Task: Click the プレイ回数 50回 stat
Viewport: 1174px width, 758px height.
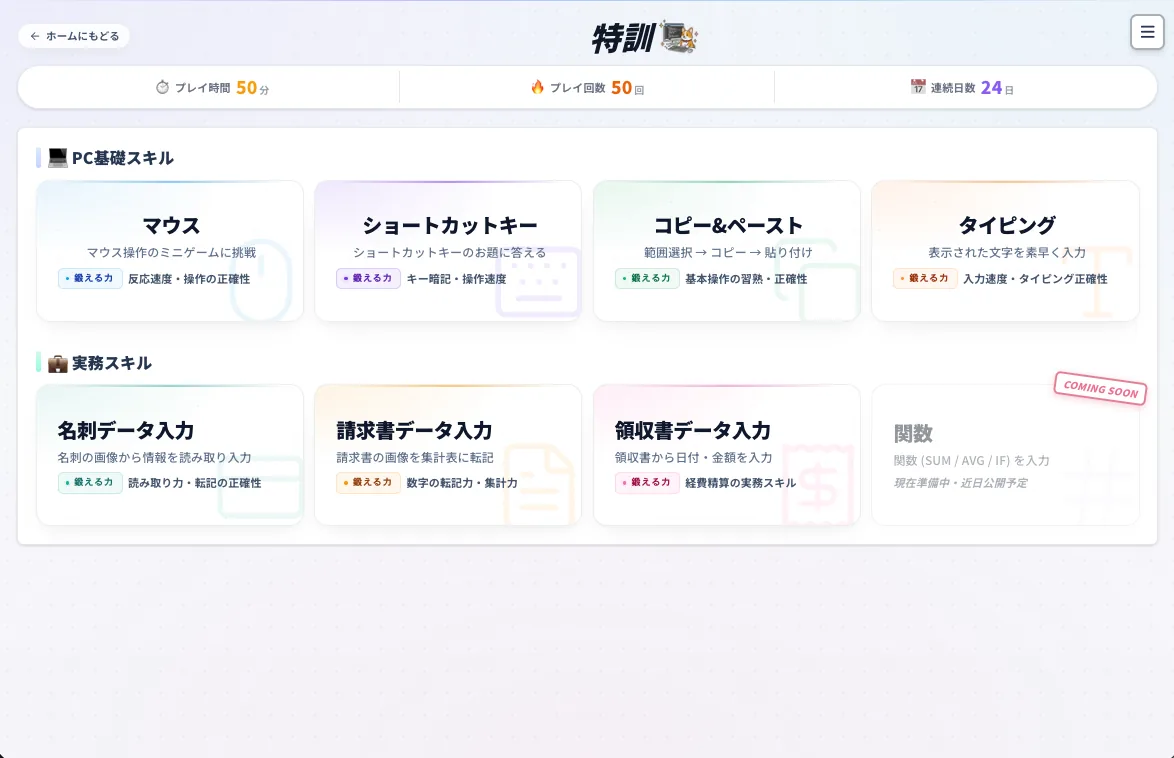Action: click(x=588, y=88)
